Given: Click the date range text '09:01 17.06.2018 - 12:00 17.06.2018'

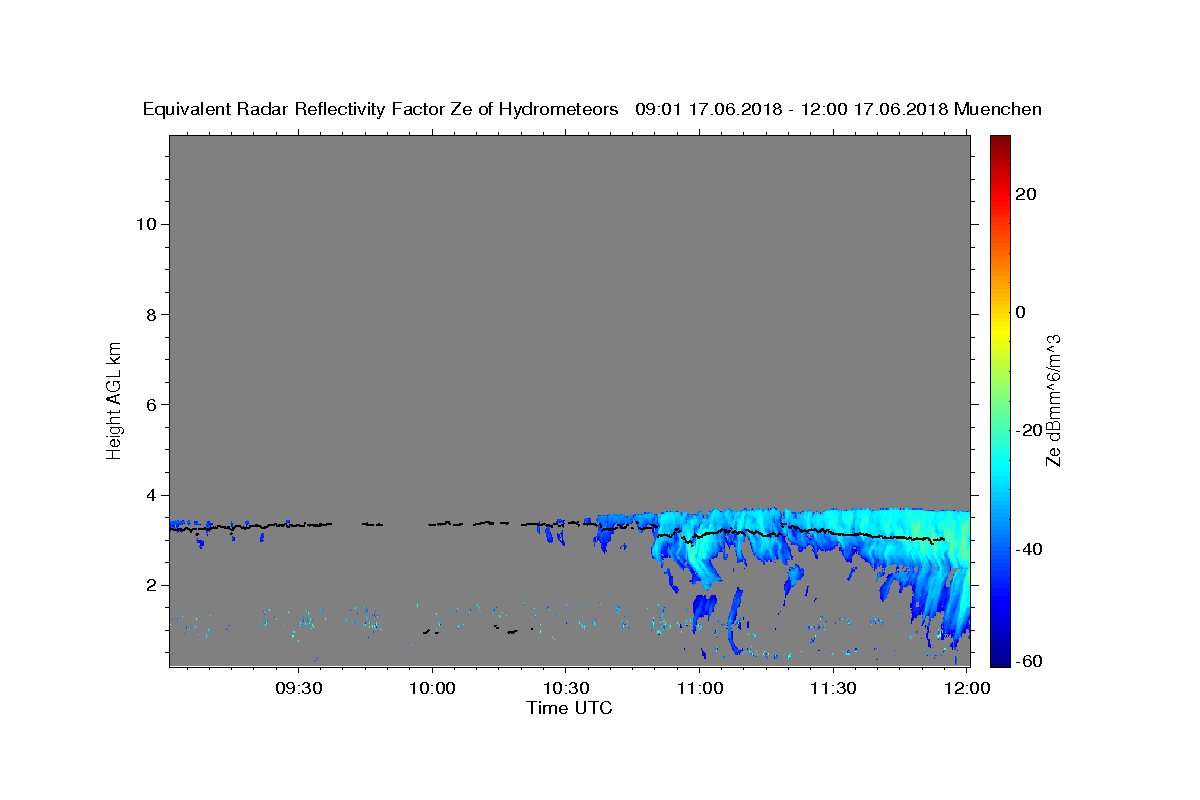Looking at the screenshot, I should (791, 110).
